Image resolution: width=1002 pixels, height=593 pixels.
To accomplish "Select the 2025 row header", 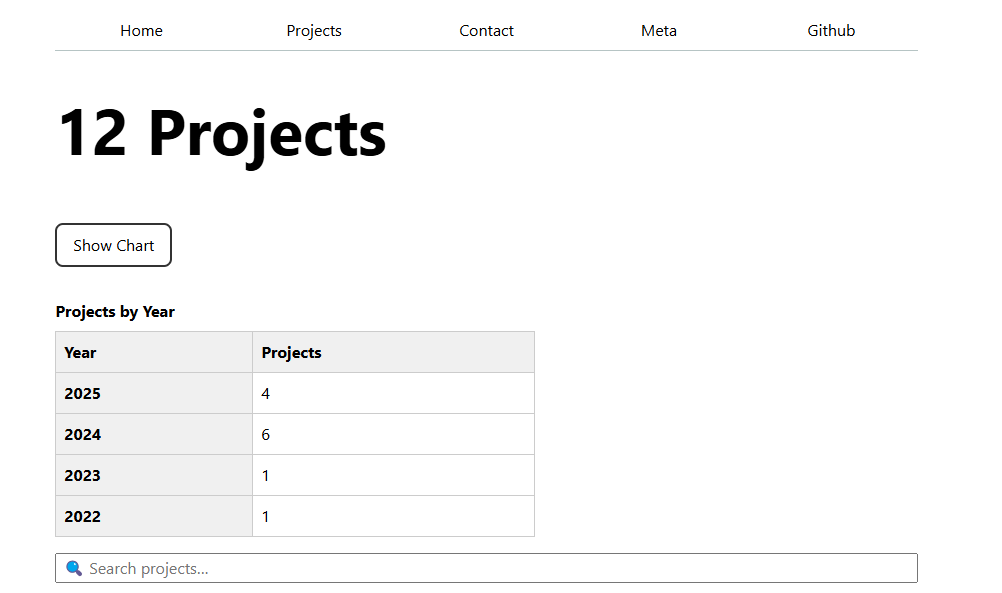I will (83, 393).
